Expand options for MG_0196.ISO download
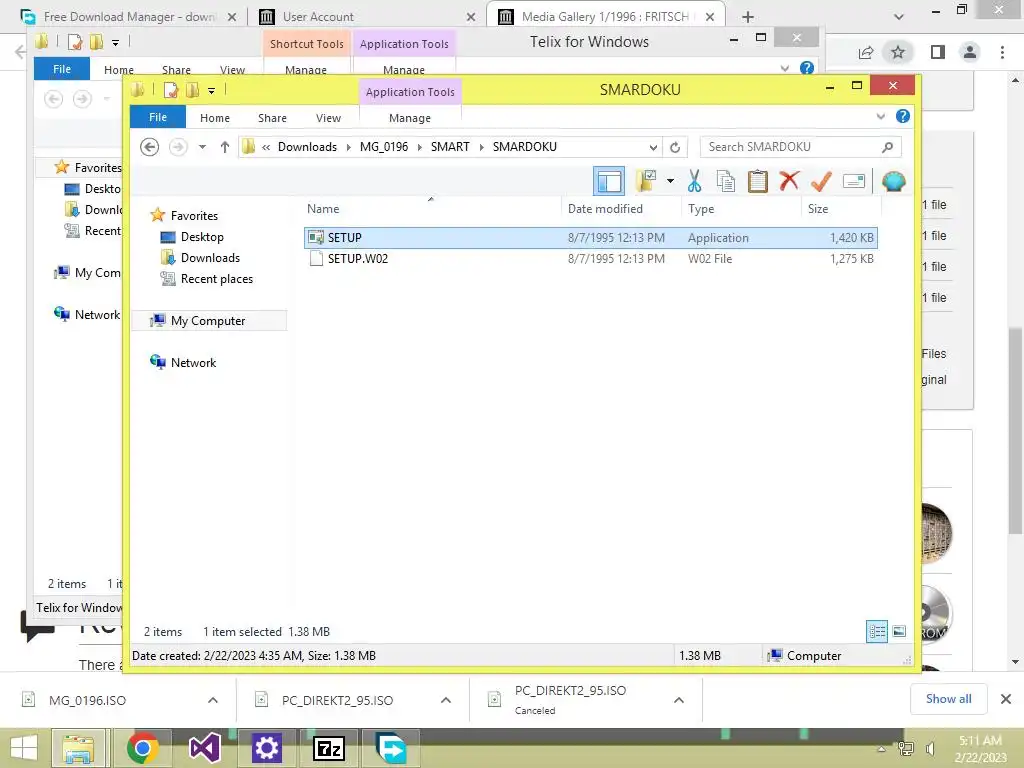The width and height of the screenshot is (1024, 768). point(213,700)
